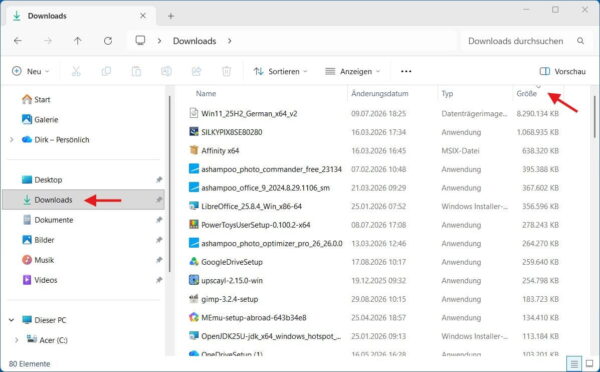Click the Paste toolbar icon
This screenshot has width=600, height=372.
pyautogui.click(x=136, y=71)
